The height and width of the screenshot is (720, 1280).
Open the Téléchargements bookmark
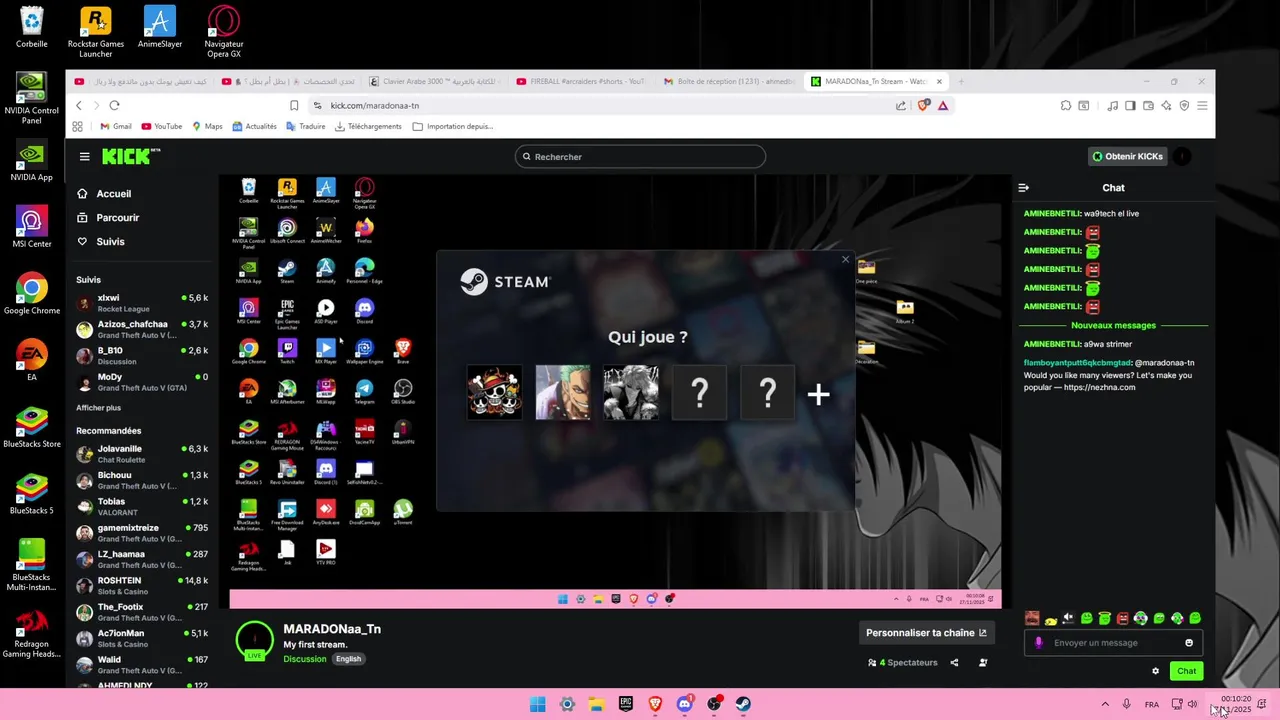click(368, 127)
